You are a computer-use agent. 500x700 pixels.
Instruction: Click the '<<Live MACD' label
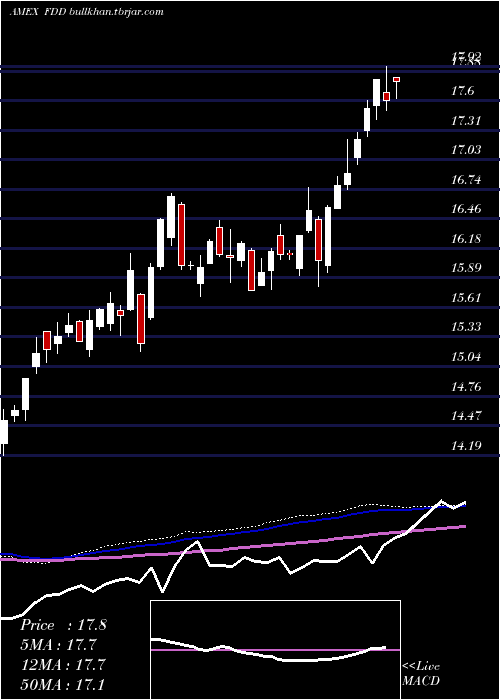tap(421, 674)
